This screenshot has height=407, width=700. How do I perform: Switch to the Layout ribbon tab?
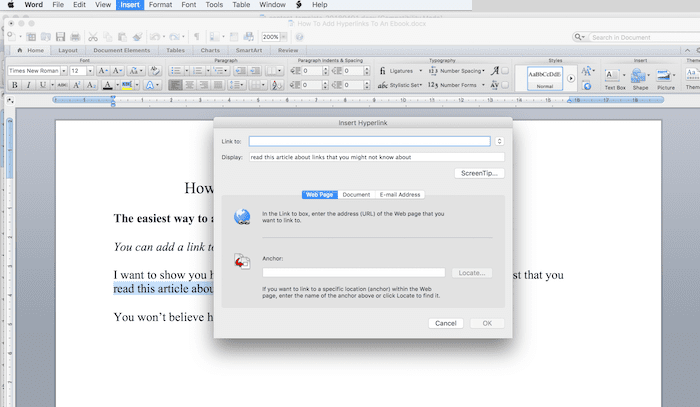(x=68, y=50)
